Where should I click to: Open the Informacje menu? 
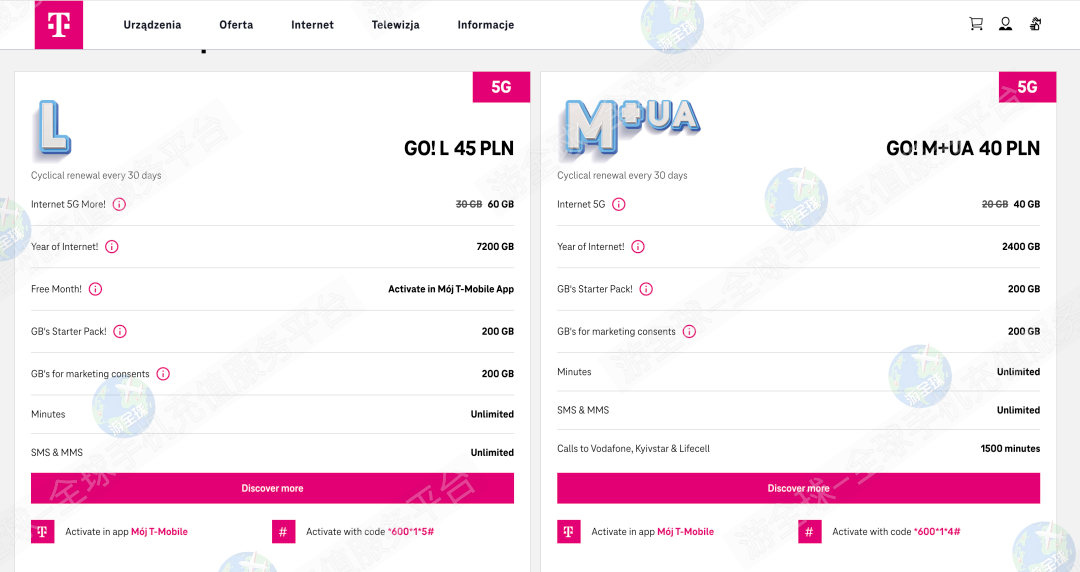485,25
